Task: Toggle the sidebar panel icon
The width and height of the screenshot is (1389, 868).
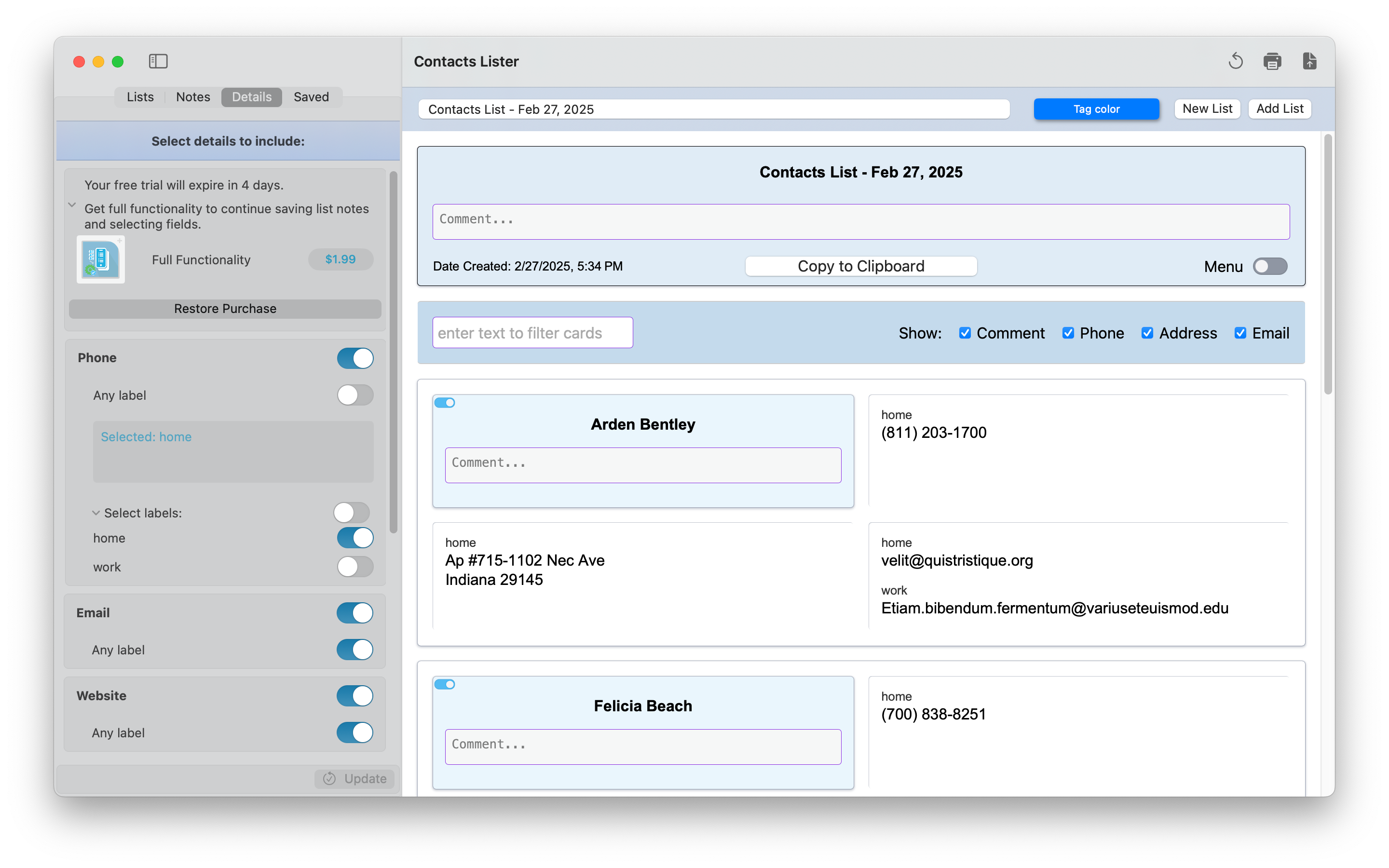Action: pos(158,61)
